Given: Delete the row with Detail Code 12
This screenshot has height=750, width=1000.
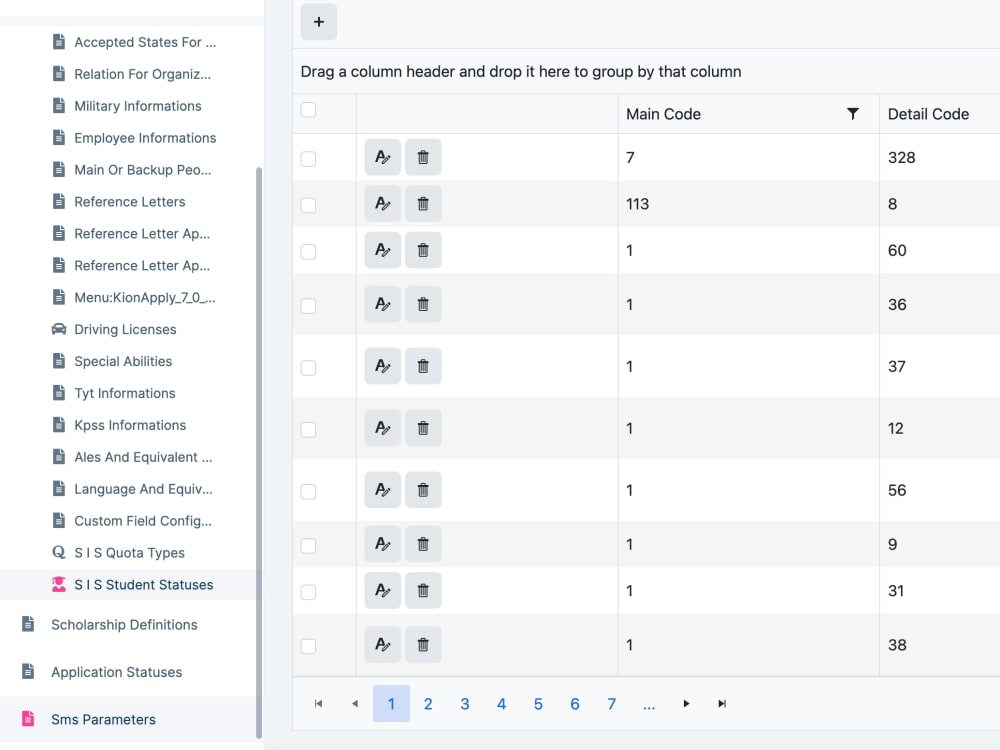Looking at the screenshot, I should click(423, 429).
